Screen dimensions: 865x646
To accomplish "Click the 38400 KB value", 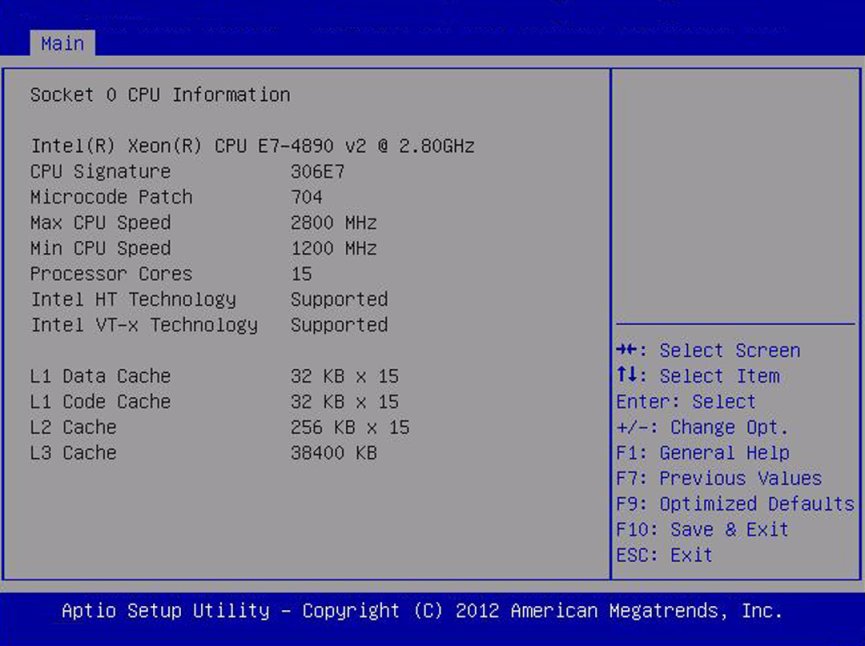I will [334, 453].
